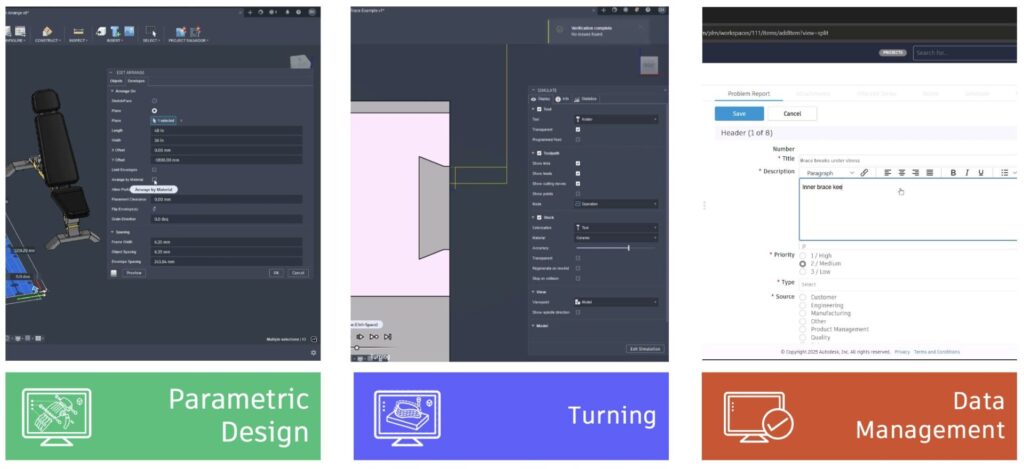The image size is (1024, 469).
Task: Justify the description text
Action: [x=929, y=172]
